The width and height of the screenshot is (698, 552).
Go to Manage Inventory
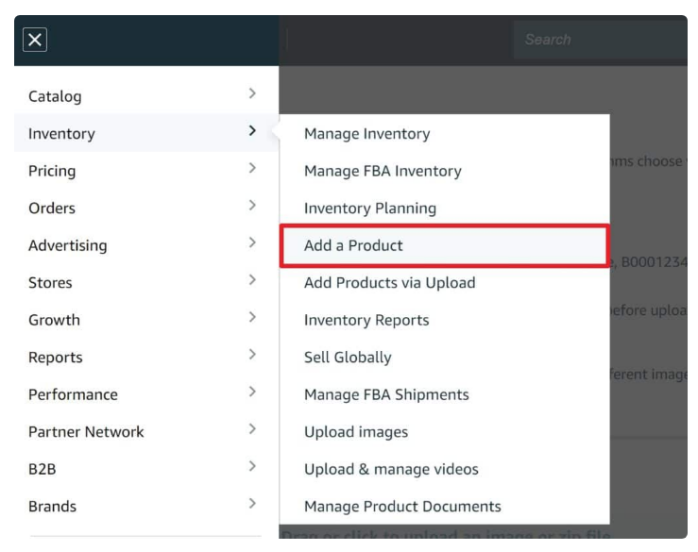(x=444, y=134)
